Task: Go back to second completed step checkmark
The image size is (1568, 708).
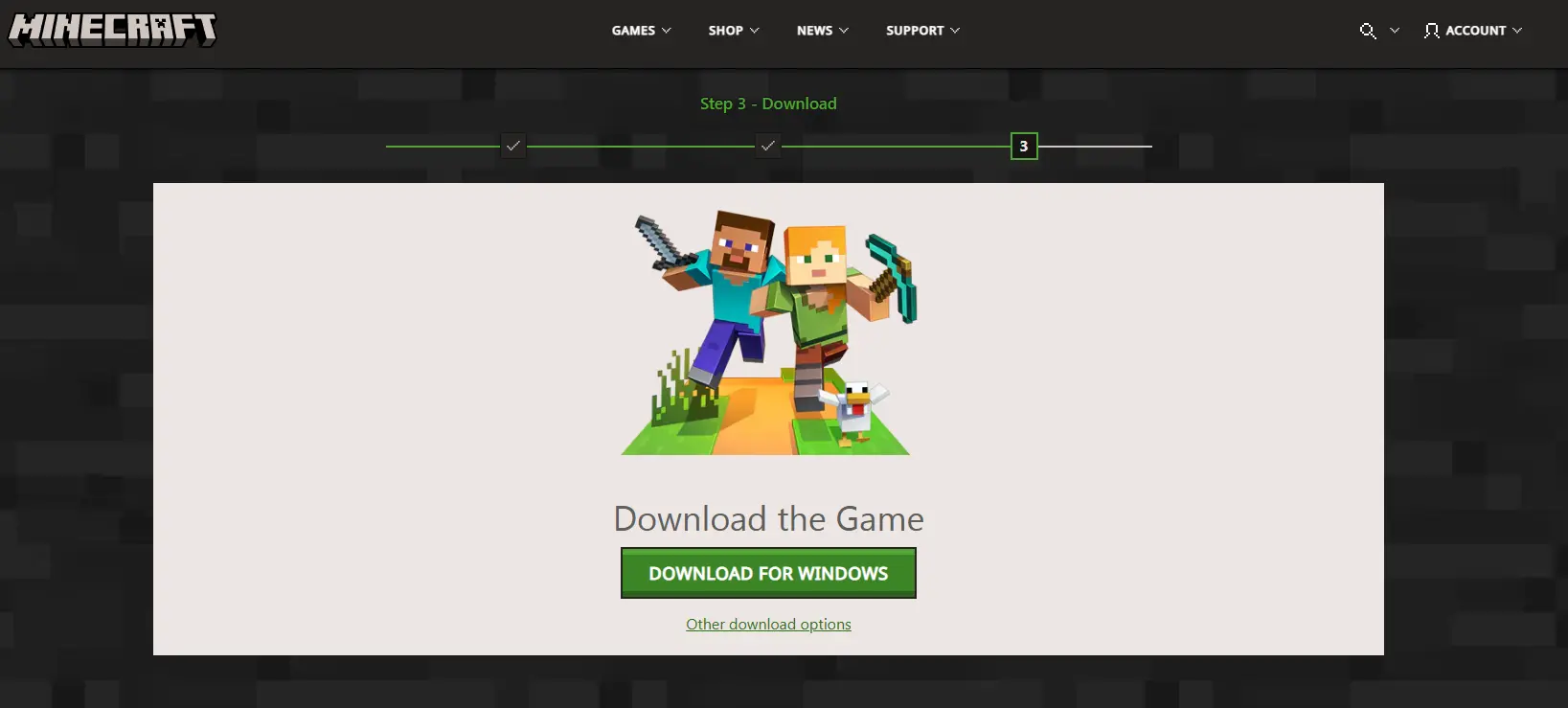Action: click(768, 146)
